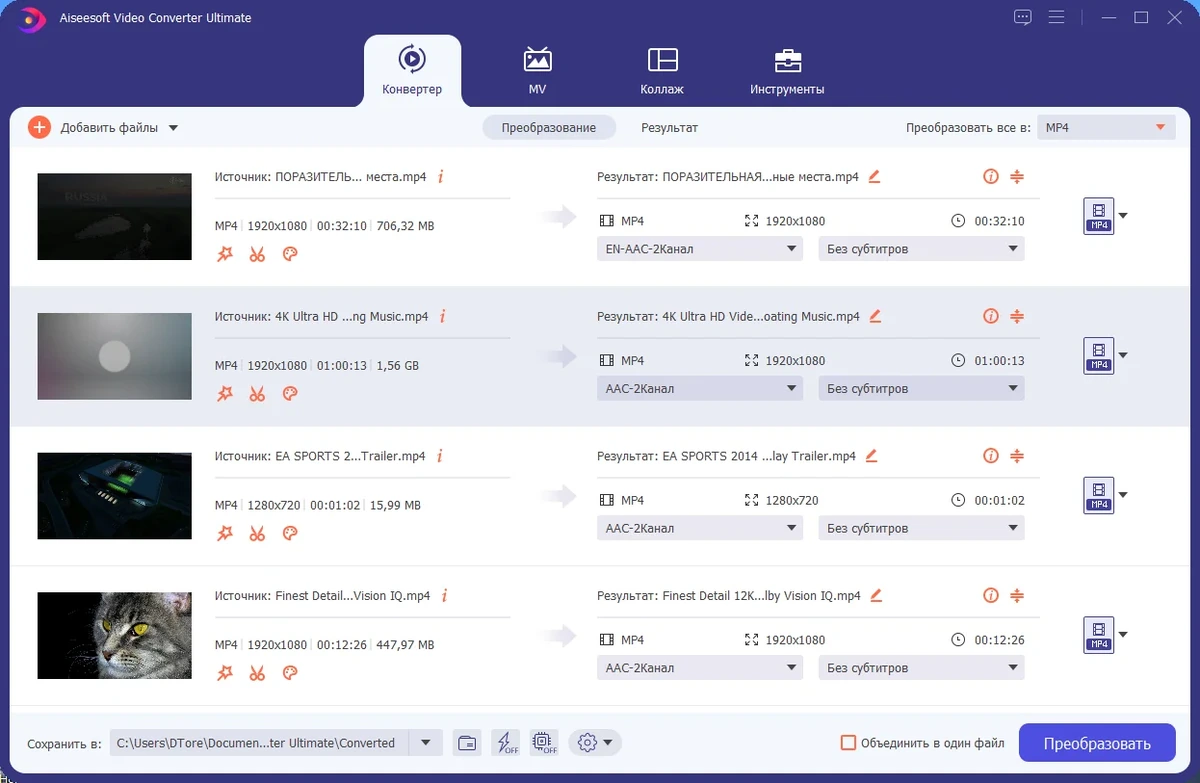The image size is (1200, 783).
Task: Toggle the lightning high-speed conversion OFF button
Action: click(x=505, y=743)
